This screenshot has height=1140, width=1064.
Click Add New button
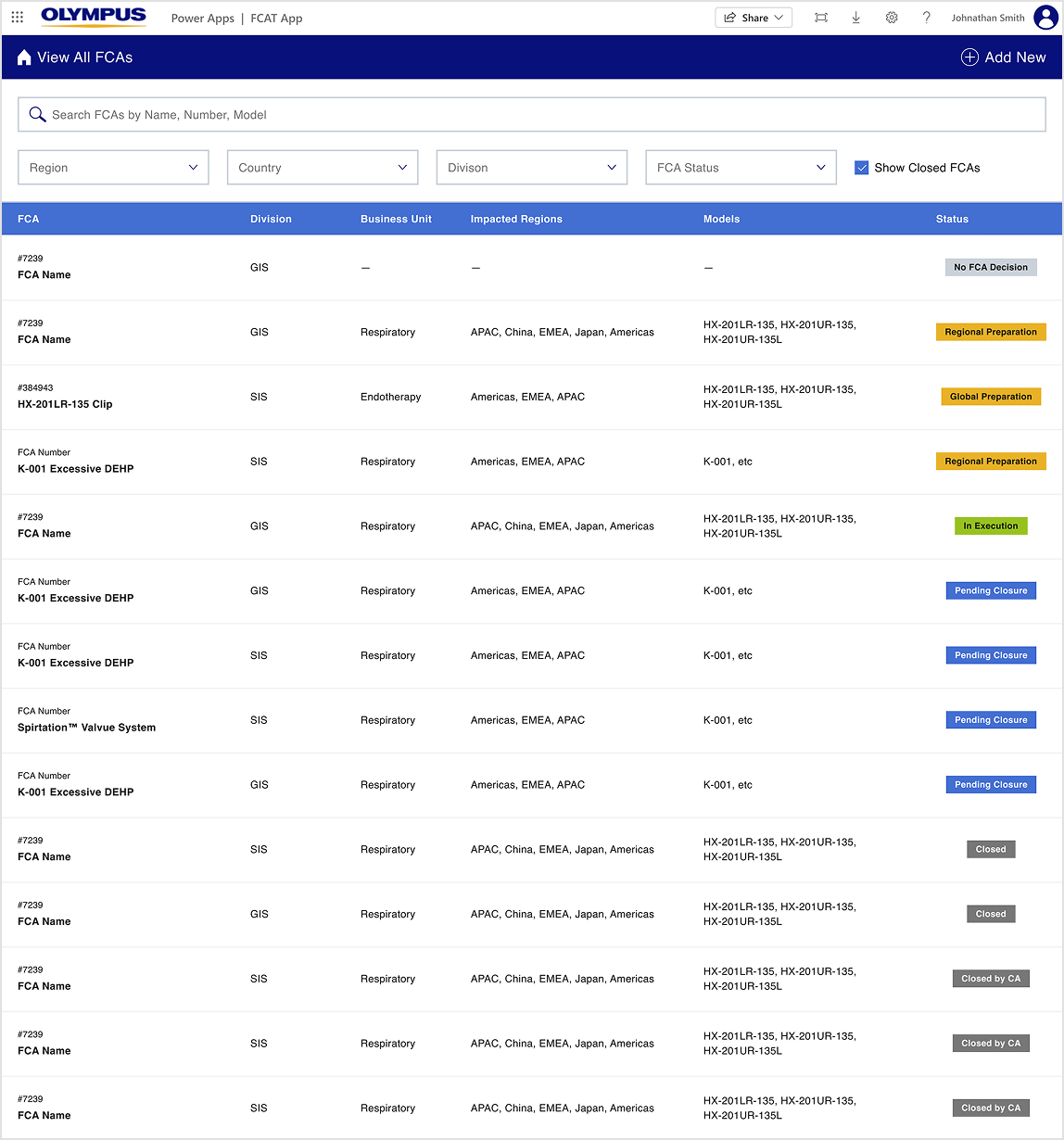click(x=1003, y=57)
